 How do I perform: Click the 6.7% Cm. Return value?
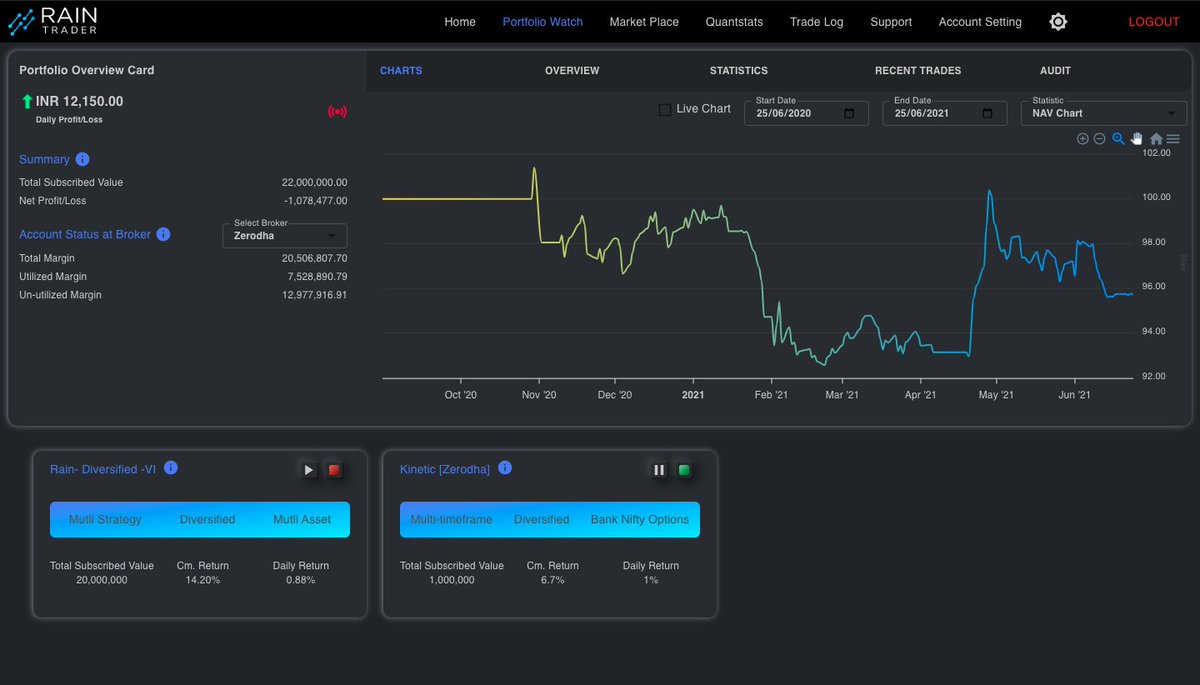click(x=553, y=580)
